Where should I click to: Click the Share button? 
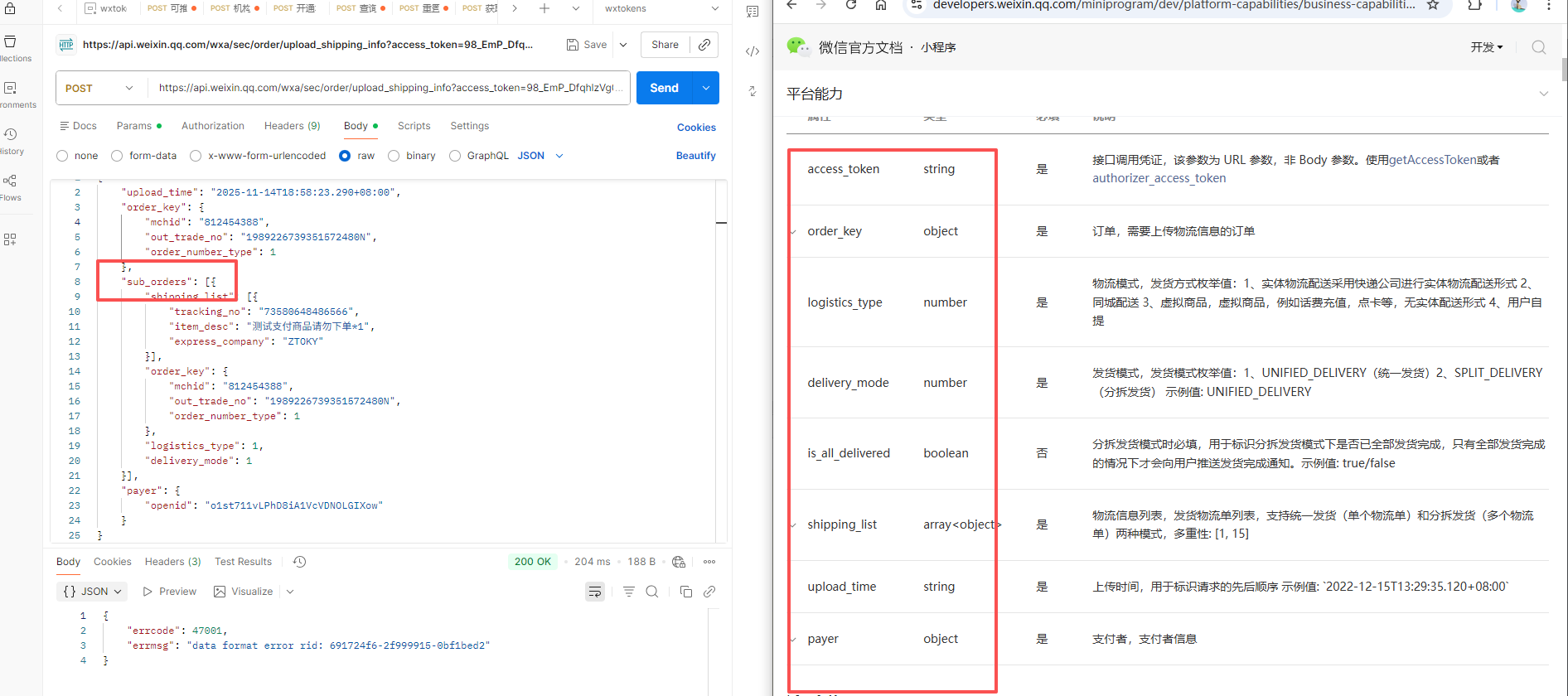click(x=665, y=45)
